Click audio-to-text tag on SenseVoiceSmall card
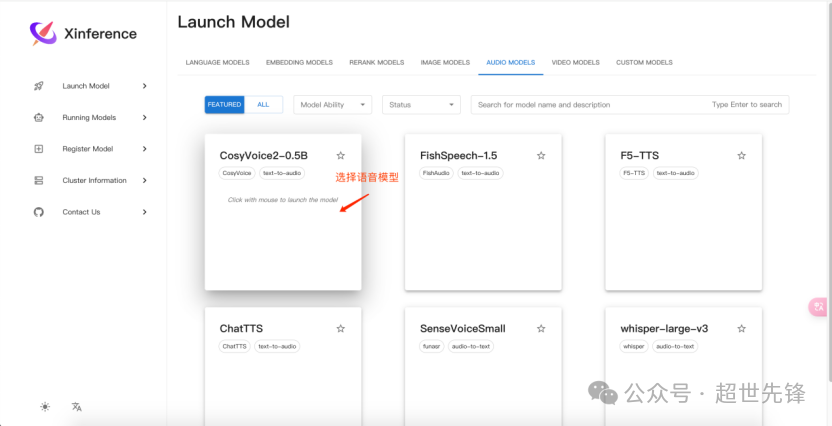 (x=471, y=346)
